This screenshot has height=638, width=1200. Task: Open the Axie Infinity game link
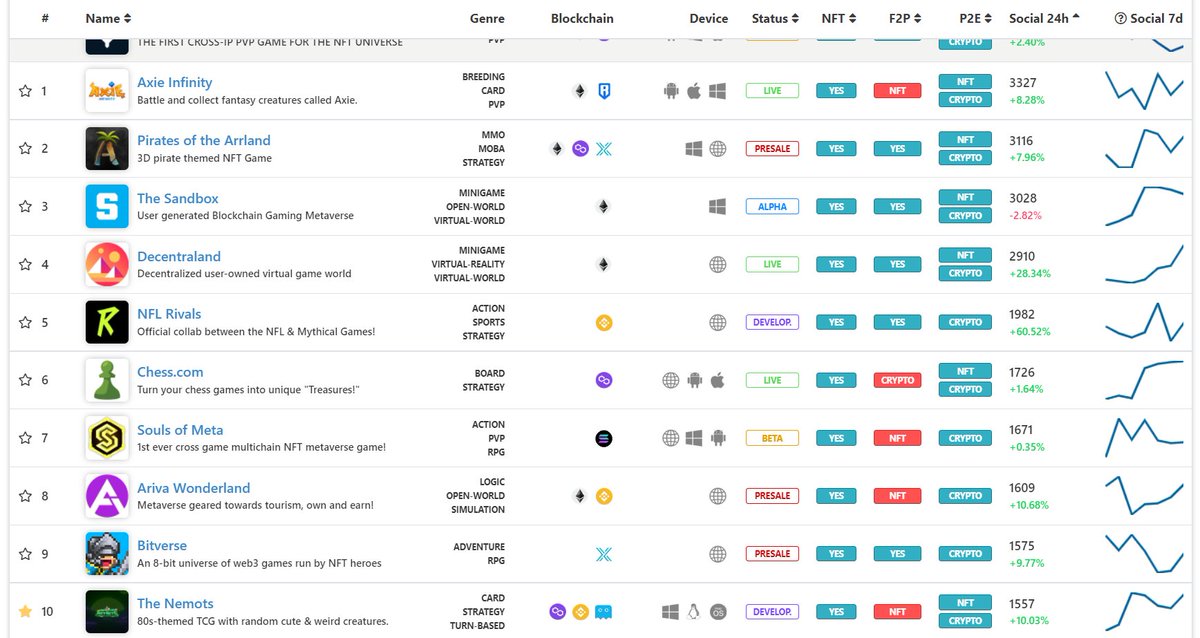pyautogui.click(x=174, y=82)
